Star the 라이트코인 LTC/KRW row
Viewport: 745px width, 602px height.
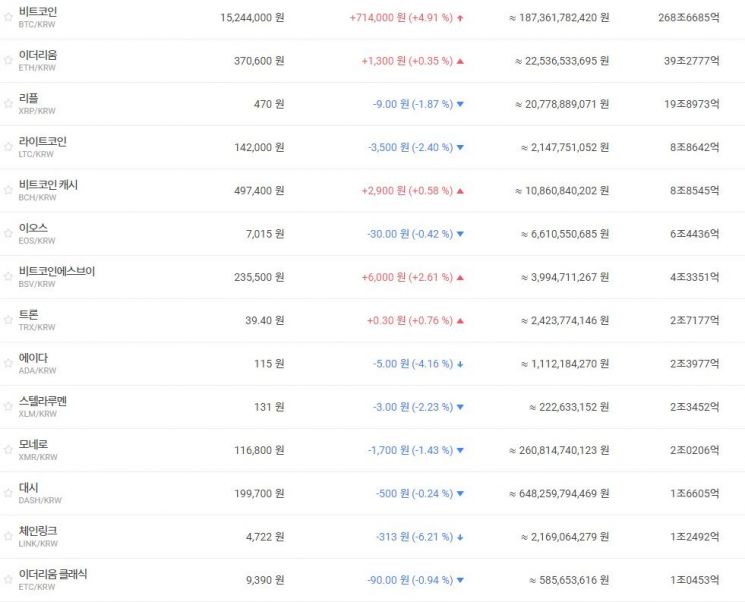point(8,147)
